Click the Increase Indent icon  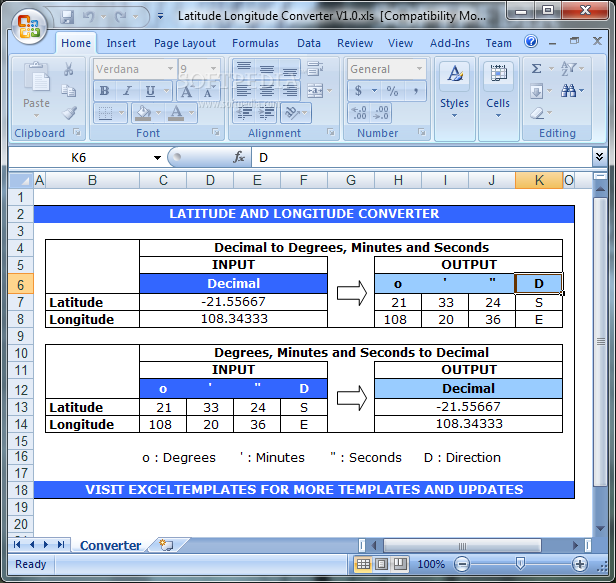[267, 113]
